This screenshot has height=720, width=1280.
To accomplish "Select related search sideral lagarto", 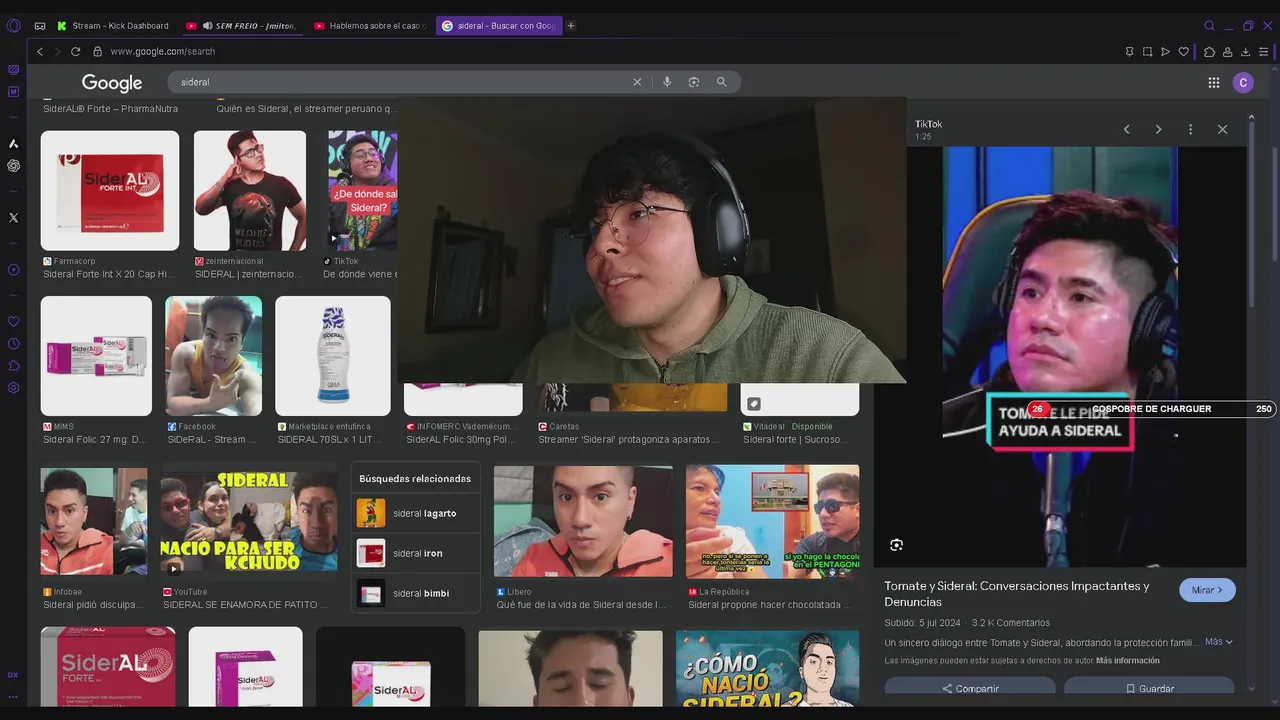I will [415, 513].
